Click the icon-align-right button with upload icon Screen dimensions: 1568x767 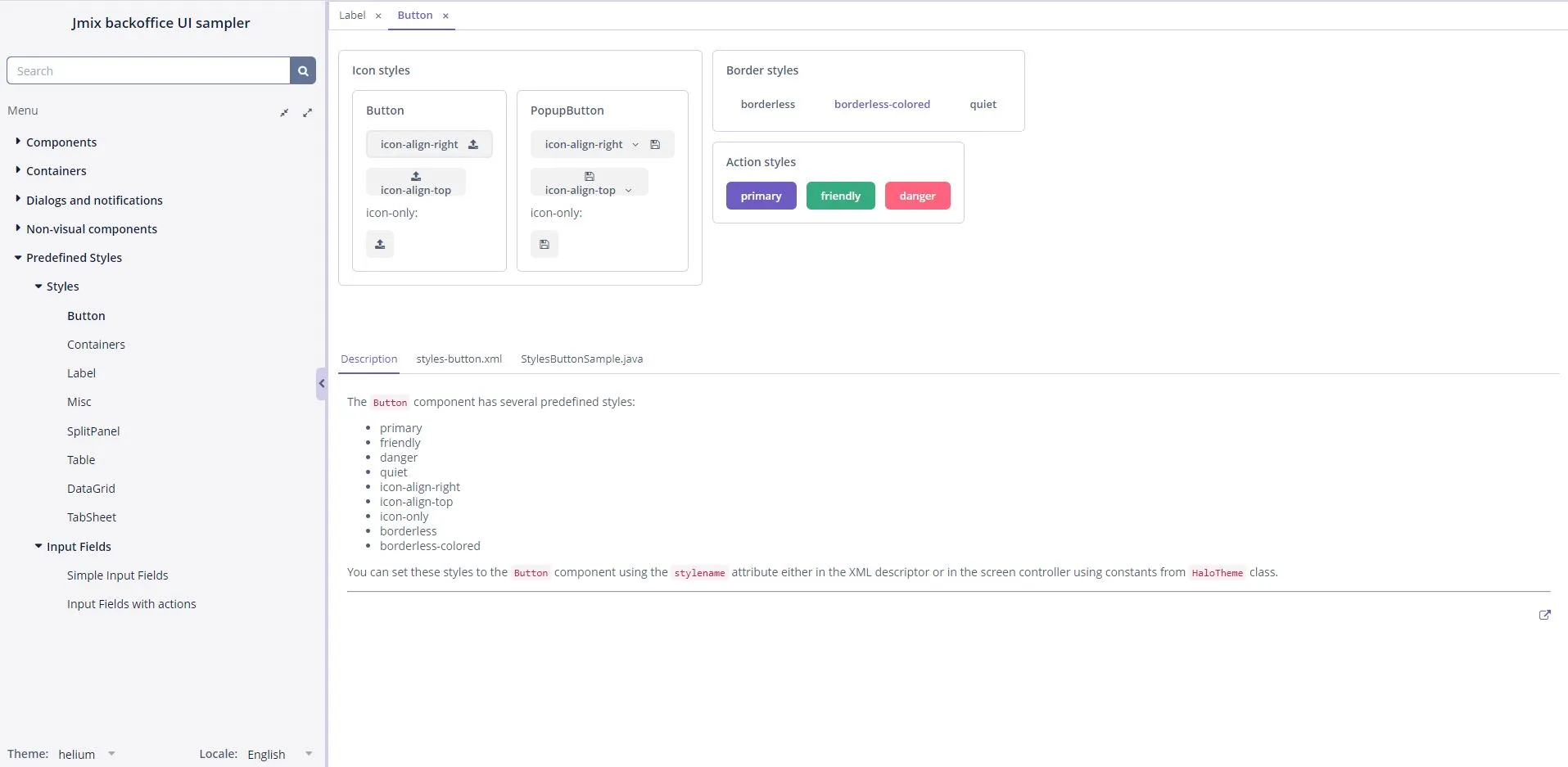(x=430, y=144)
